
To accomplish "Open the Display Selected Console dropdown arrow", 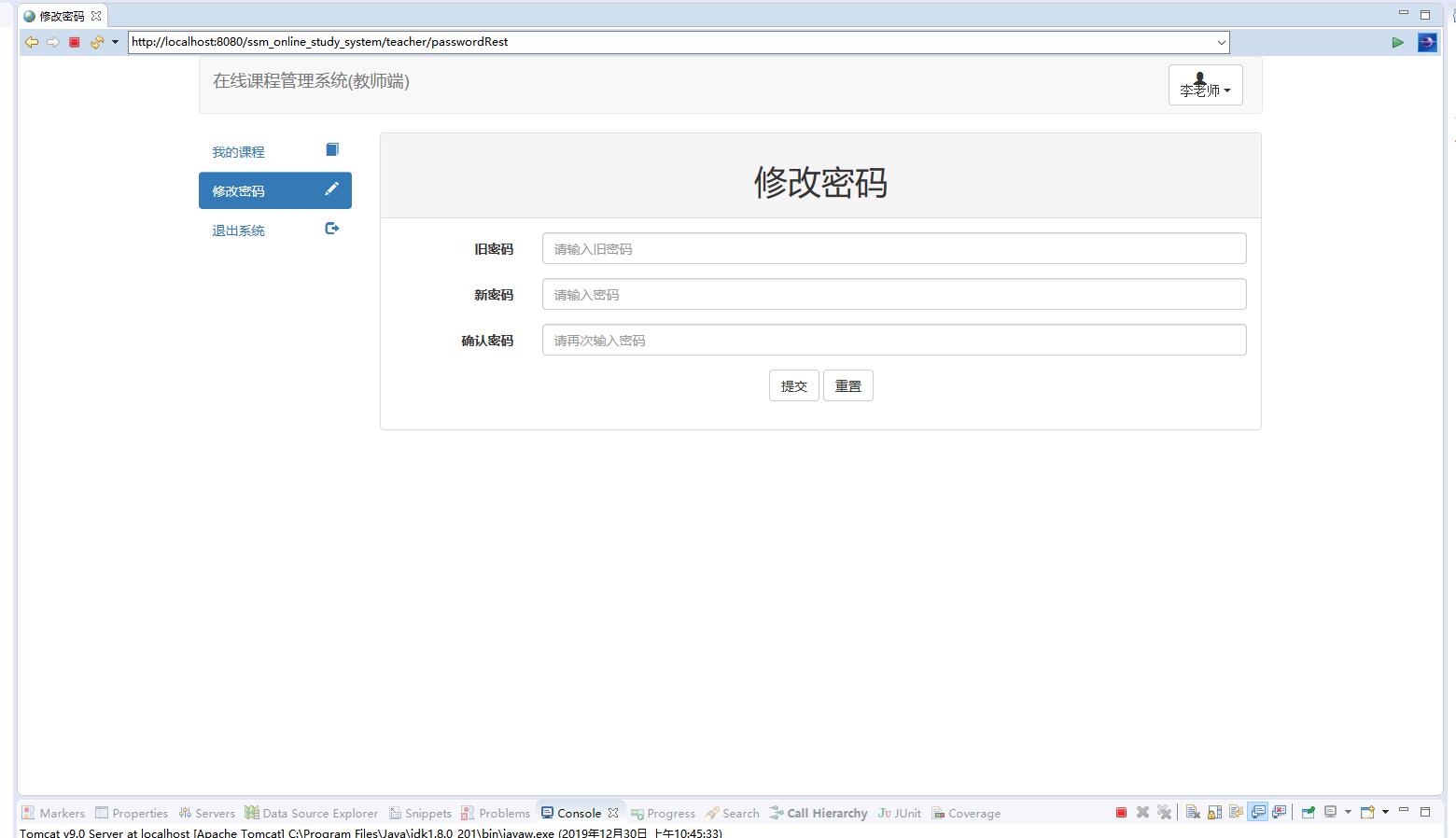I will pos(1348,812).
